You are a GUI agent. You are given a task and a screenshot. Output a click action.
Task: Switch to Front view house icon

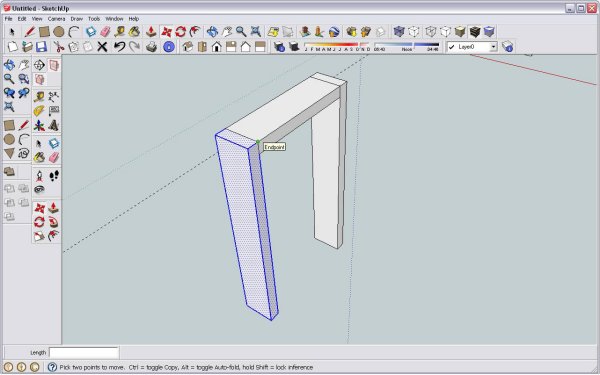(x=217, y=47)
